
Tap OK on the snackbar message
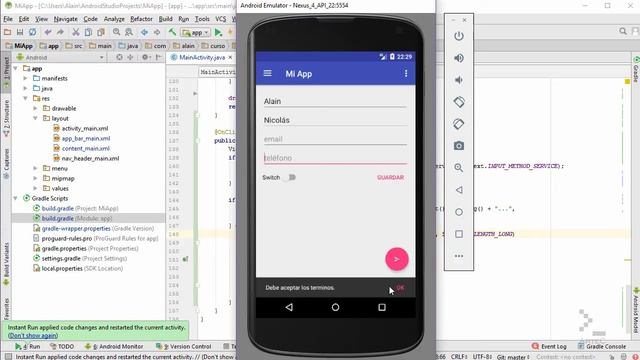400,288
